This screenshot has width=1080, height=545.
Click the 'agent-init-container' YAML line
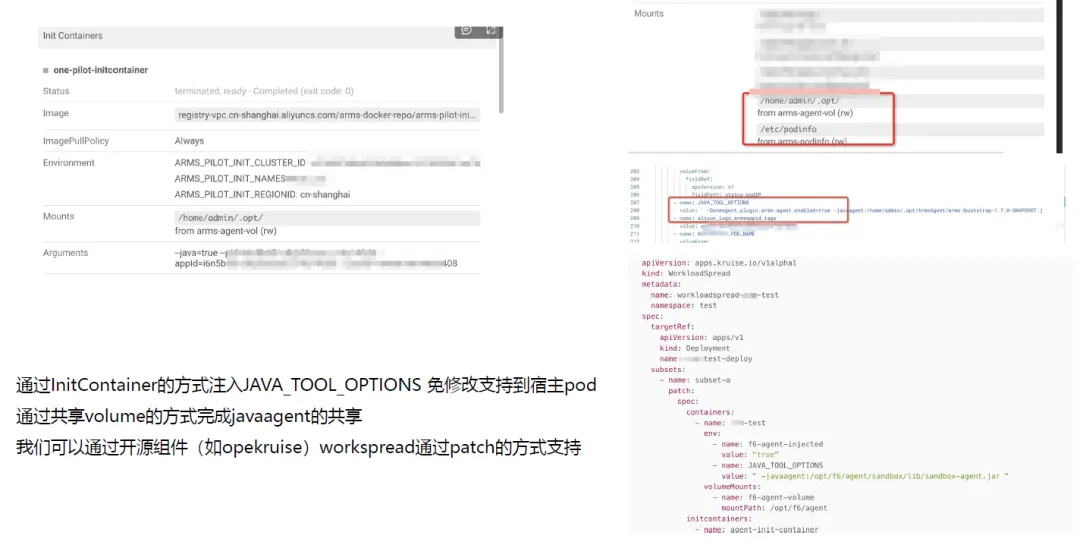[756, 530]
